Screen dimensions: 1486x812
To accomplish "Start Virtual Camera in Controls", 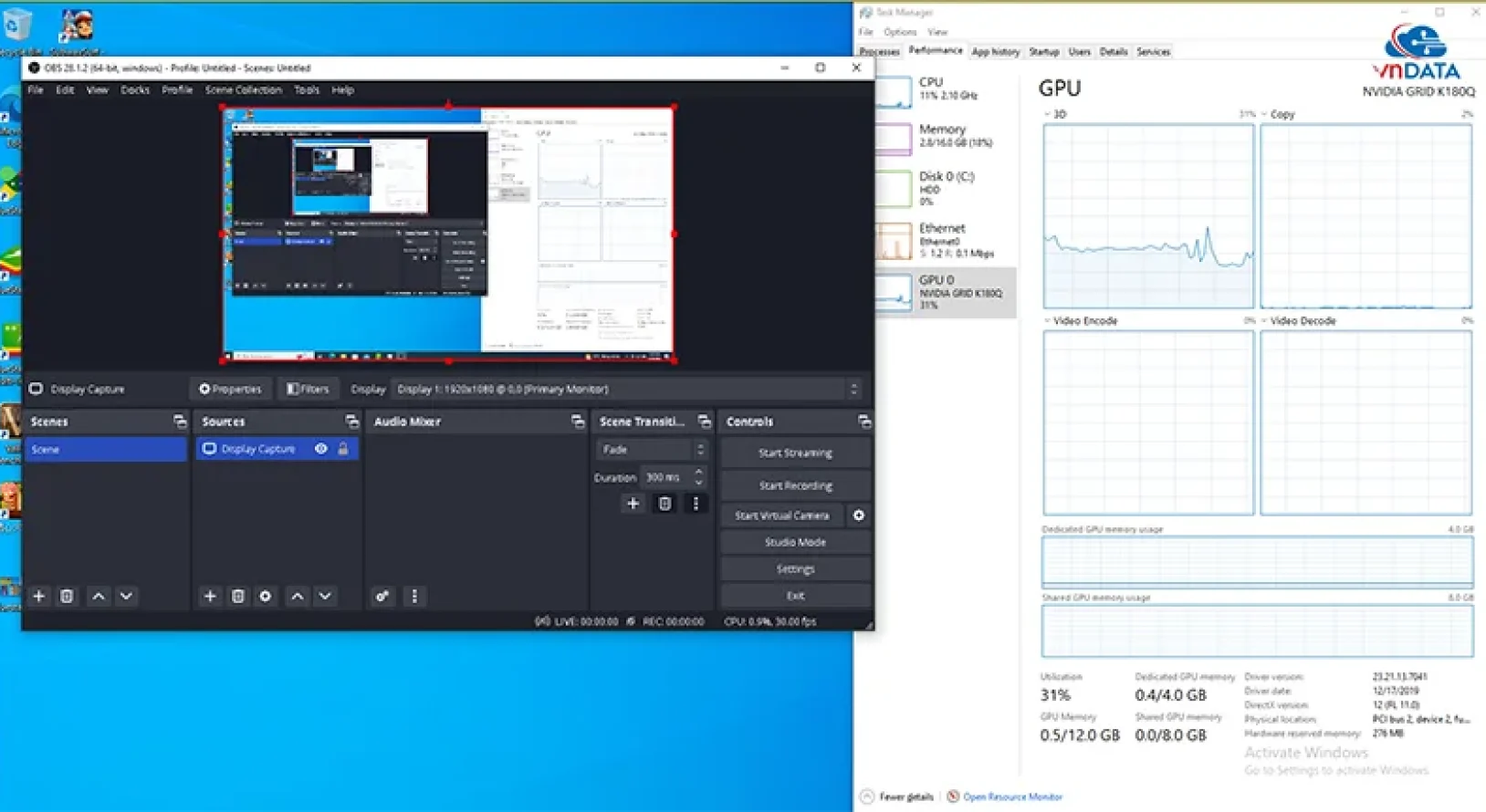I will point(782,515).
